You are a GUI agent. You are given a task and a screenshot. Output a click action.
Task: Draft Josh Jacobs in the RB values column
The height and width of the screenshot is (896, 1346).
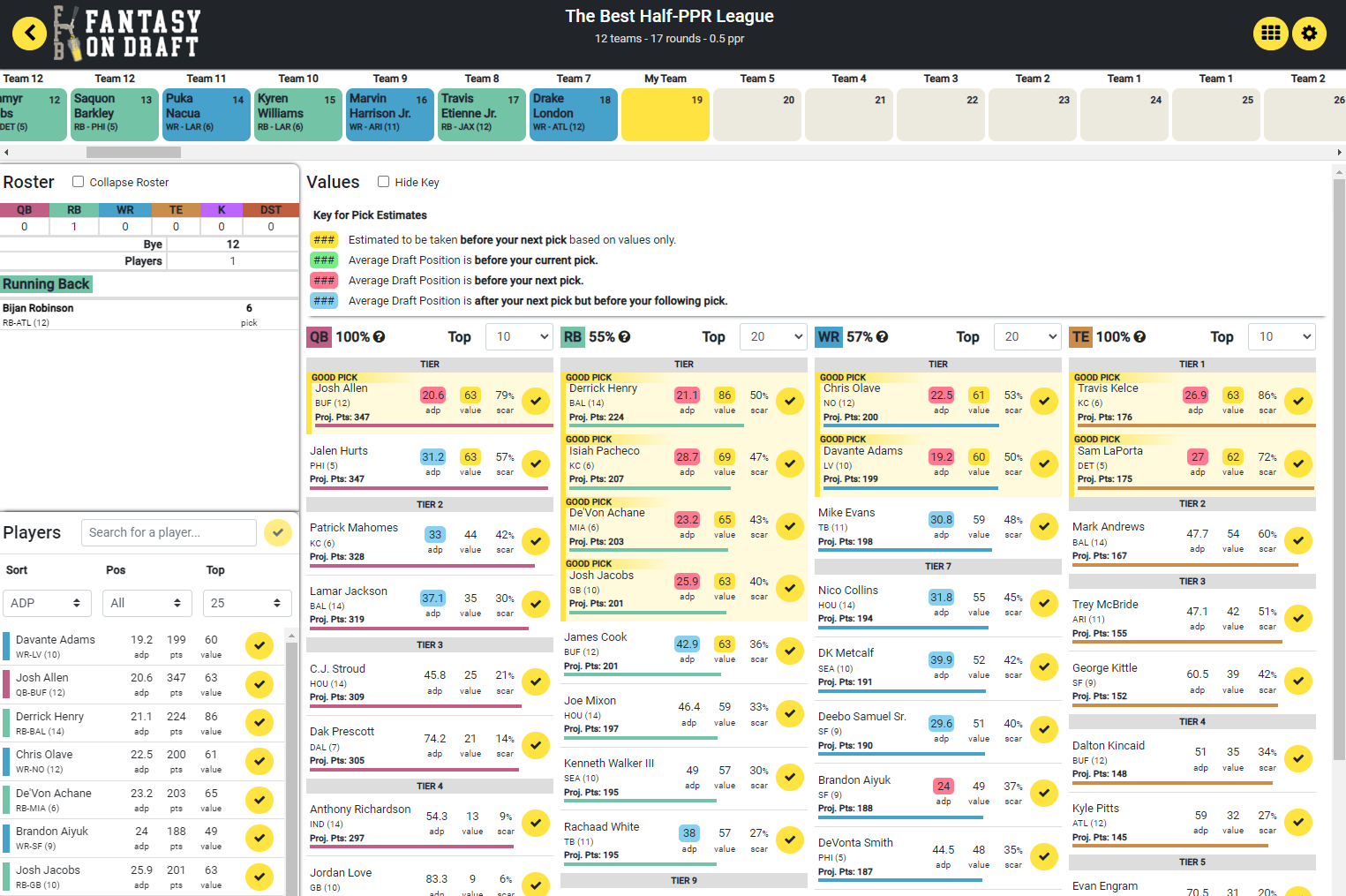[790, 588]
